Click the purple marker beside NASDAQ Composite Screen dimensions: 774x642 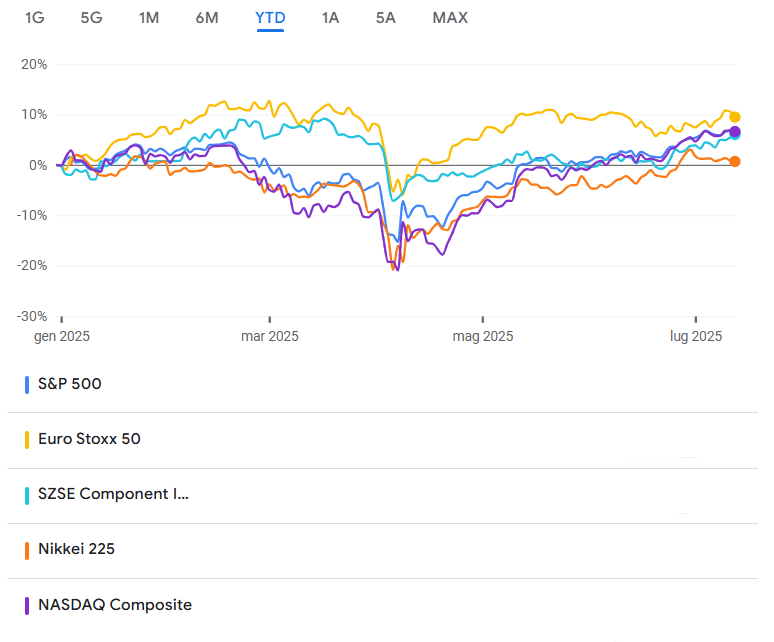(x=26, y=604)
